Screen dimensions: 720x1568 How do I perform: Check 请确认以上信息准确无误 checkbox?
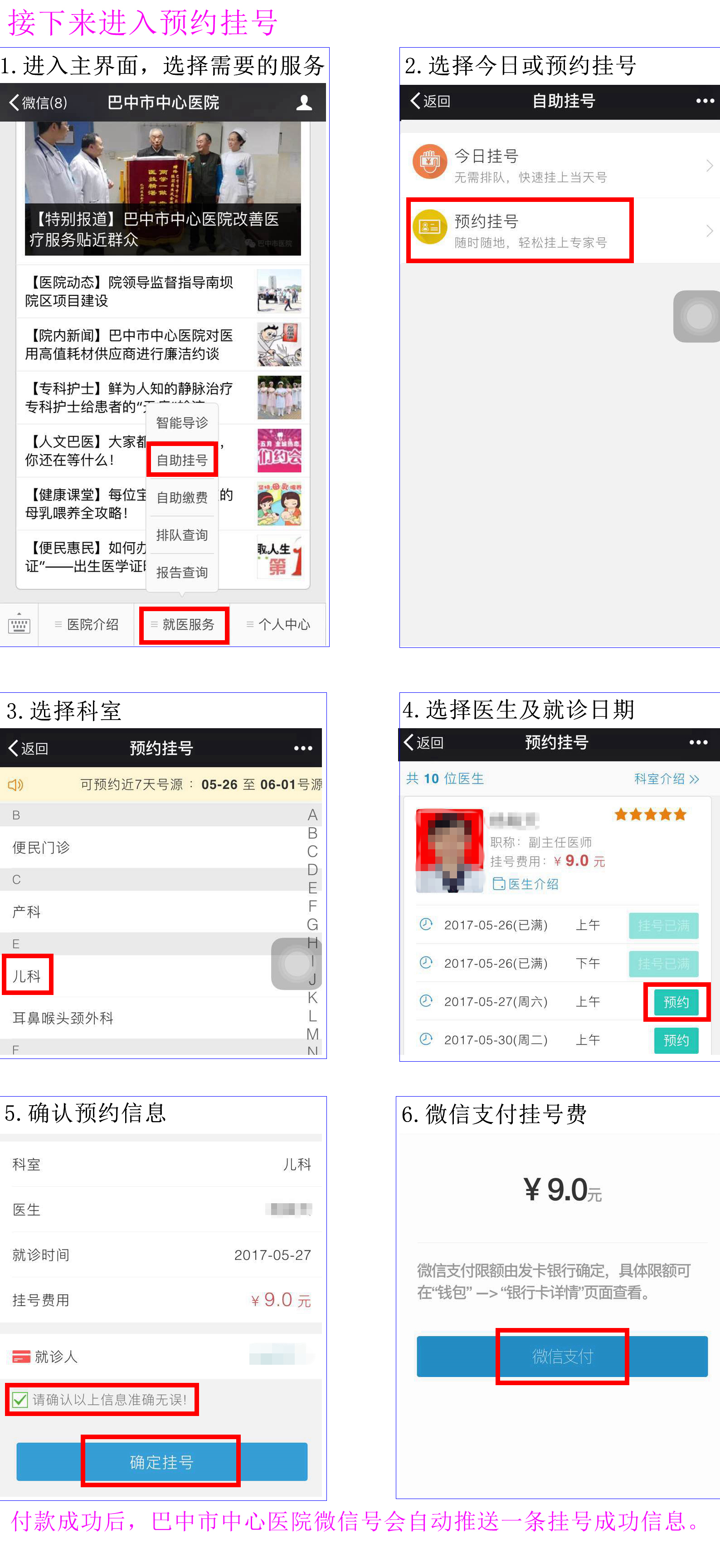point(19,1399)
